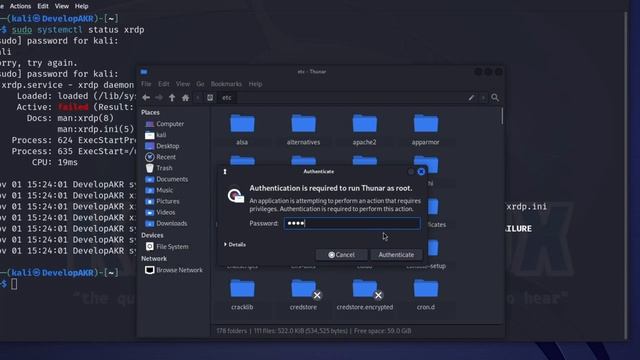
Task: Open the credstore.encrypted folder
Action: tap(364, 295)
